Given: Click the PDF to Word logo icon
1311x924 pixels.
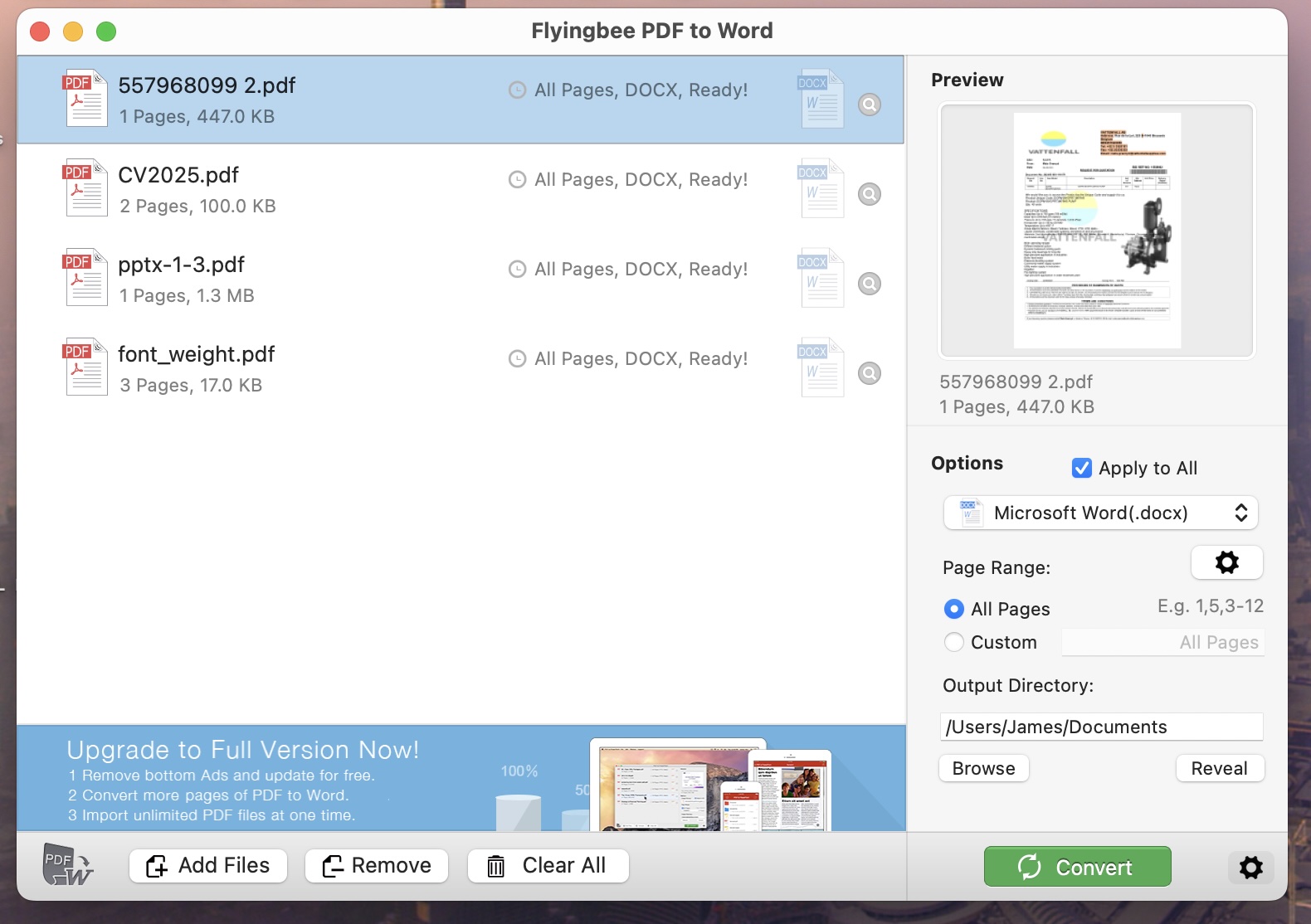Looking at the screenshot, I should click(68, 865).
